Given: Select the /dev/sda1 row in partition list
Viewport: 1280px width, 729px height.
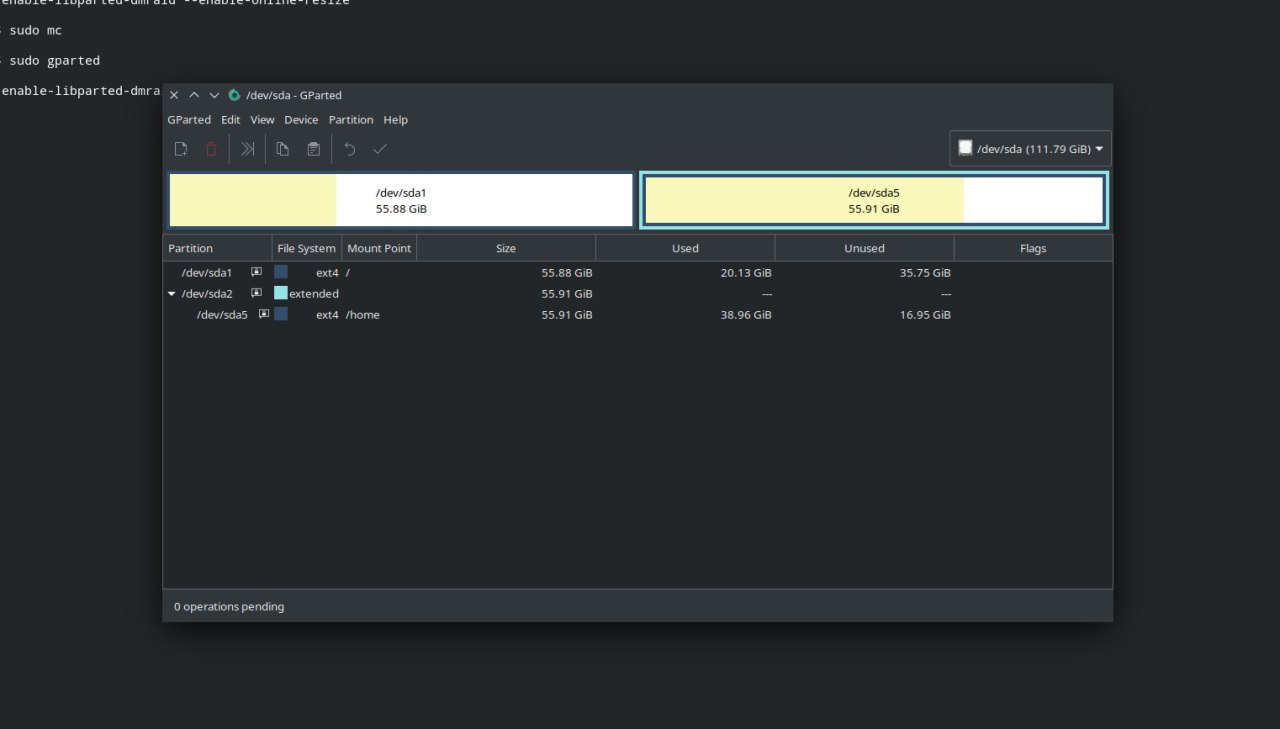Looking at the screenshot, I should (x=637, y=272).
